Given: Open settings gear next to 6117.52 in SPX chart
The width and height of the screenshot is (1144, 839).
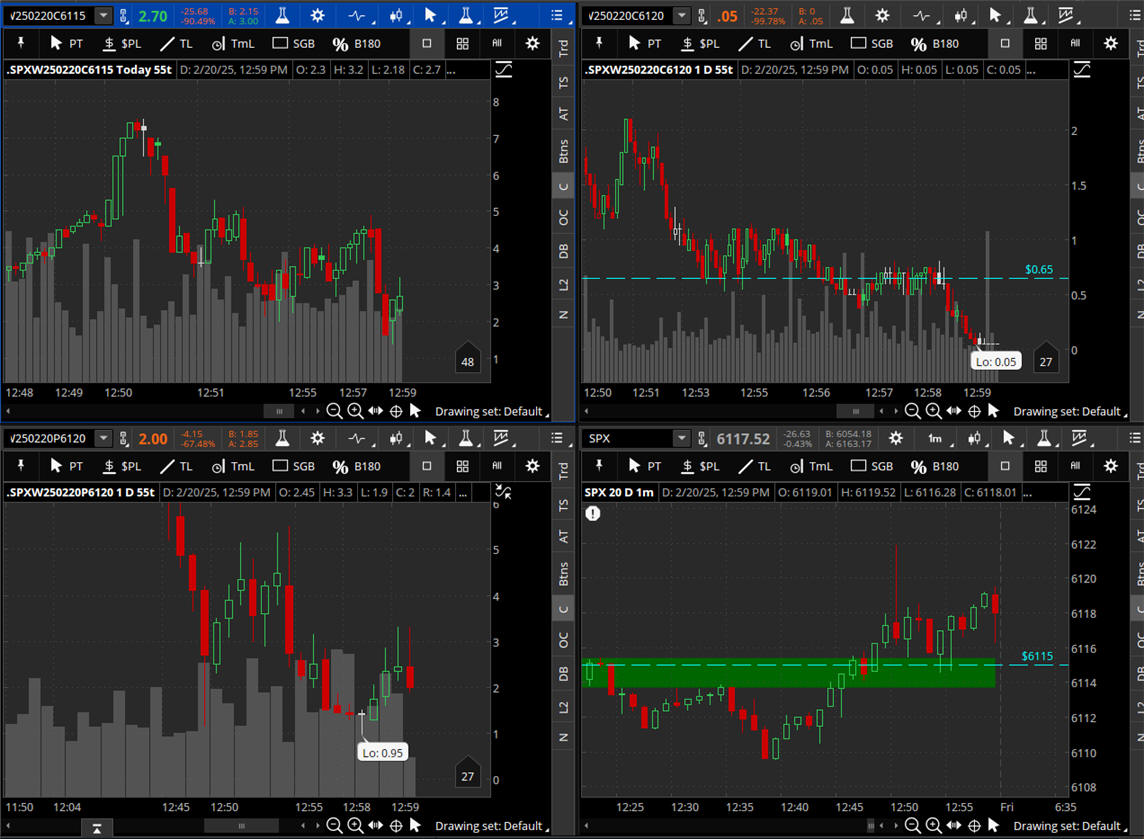Looking at the screenshot, I should (x=895, y=438).
